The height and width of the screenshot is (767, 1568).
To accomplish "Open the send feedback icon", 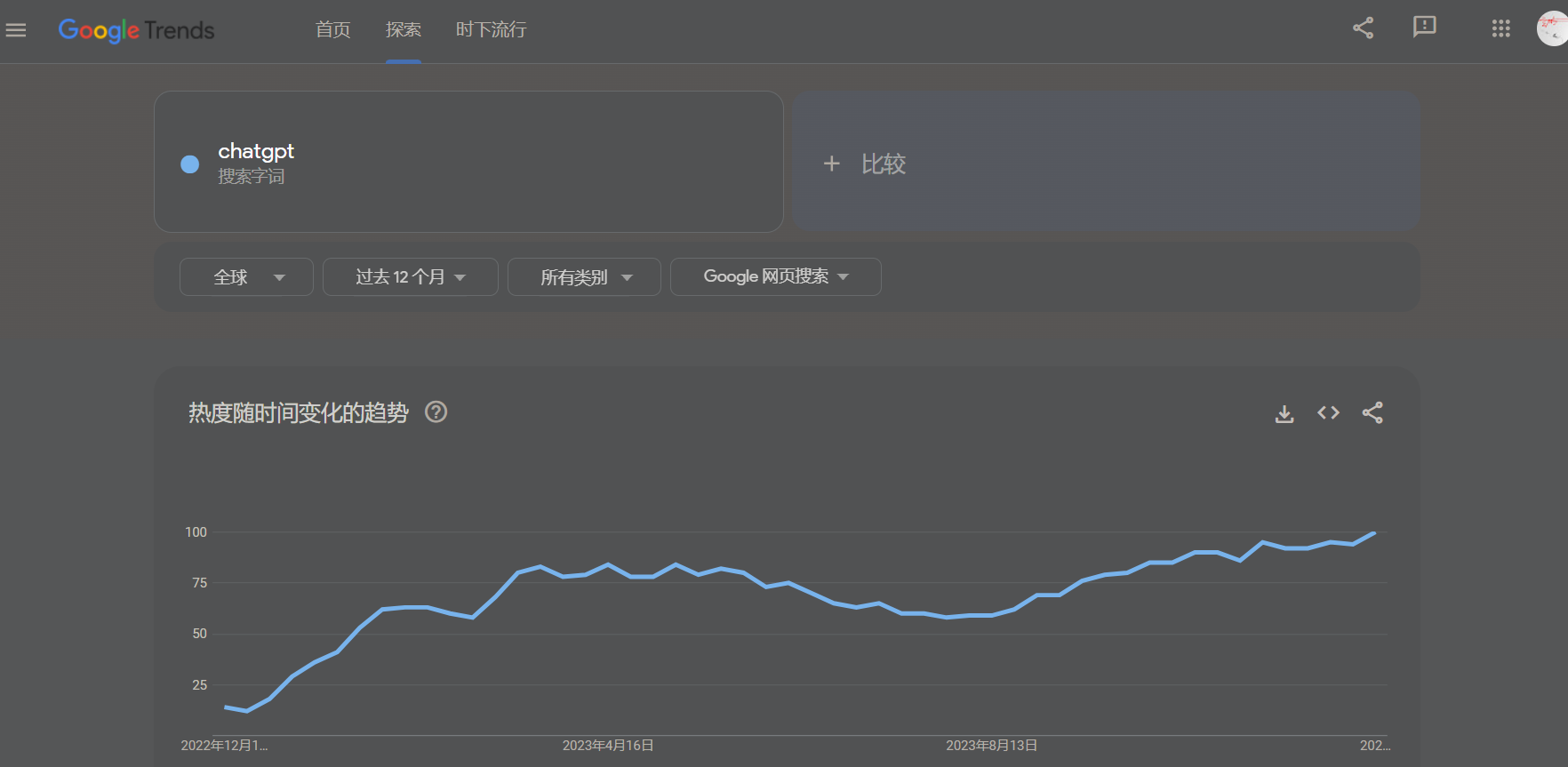I will click(1424, 28).
